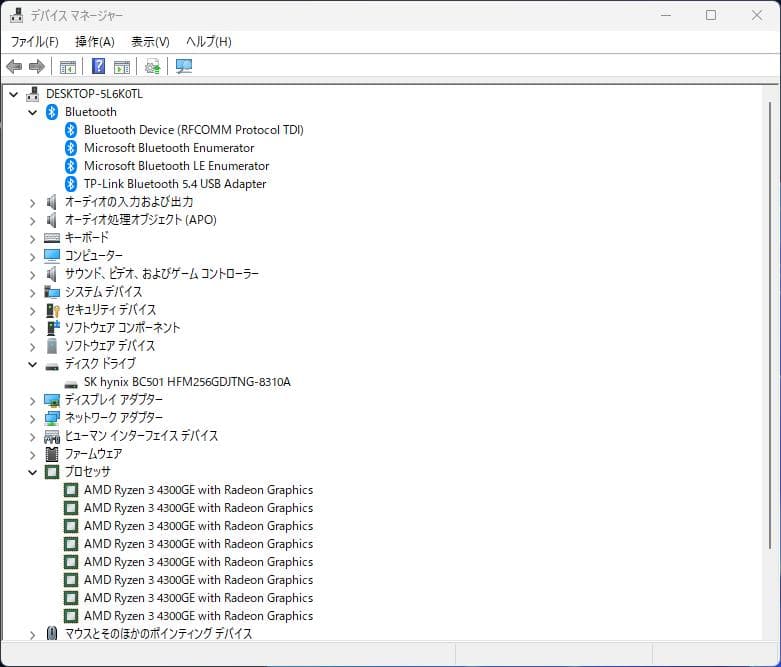
Task: Select first AMD Ryzen 3 4300GE processor entry
Action: tap(198, 490)
